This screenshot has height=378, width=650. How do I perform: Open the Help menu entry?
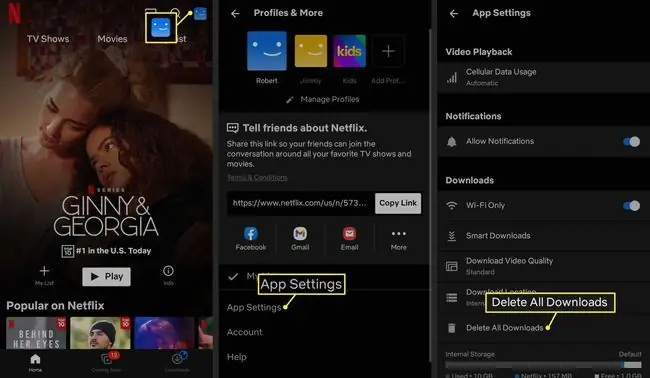[x=237, y=357]
